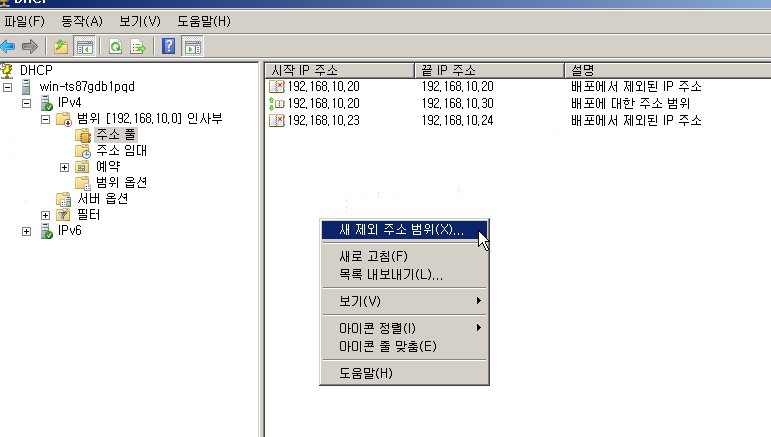
Task: Go up one level with folder icon
Action: [x=61, y=47]
